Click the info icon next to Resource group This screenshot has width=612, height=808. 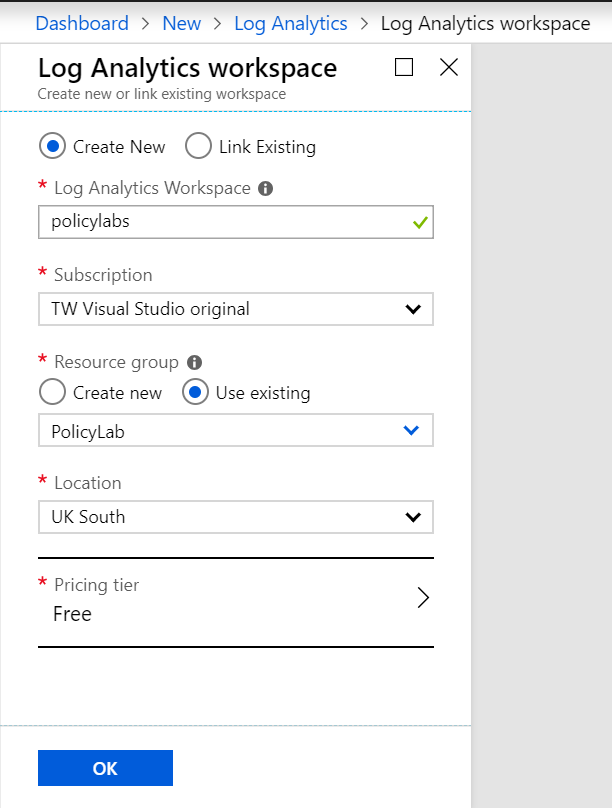point(195,362)
